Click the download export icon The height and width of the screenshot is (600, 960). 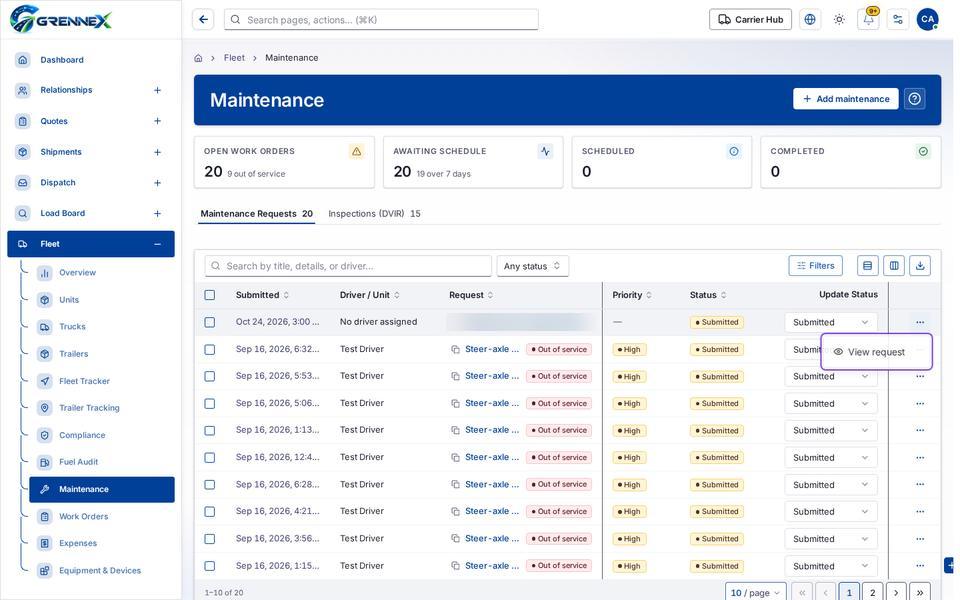coord(920,266)
